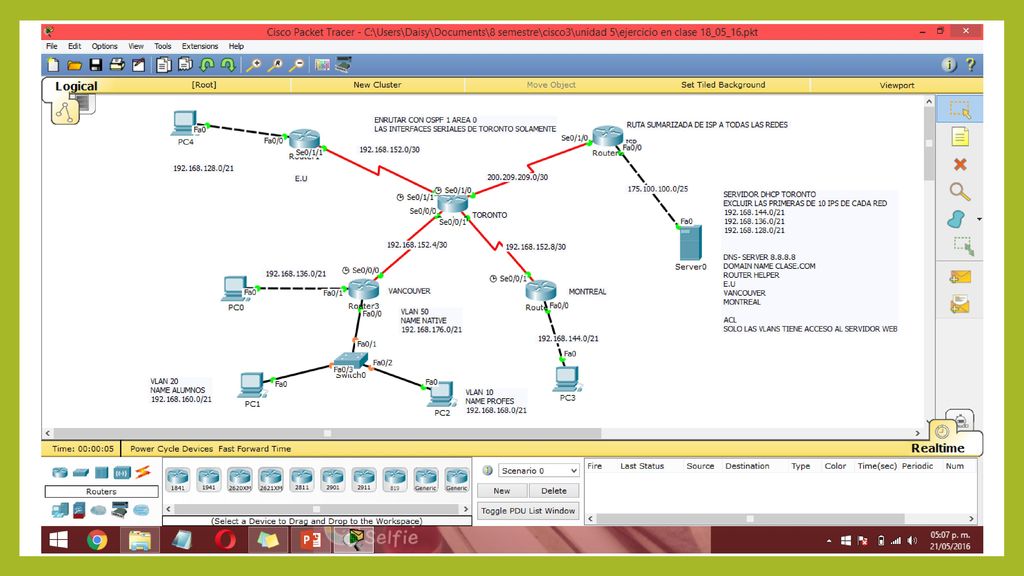1024x576 pixels.
Task: Open the Drawing Palette icon
Action: 322,65
